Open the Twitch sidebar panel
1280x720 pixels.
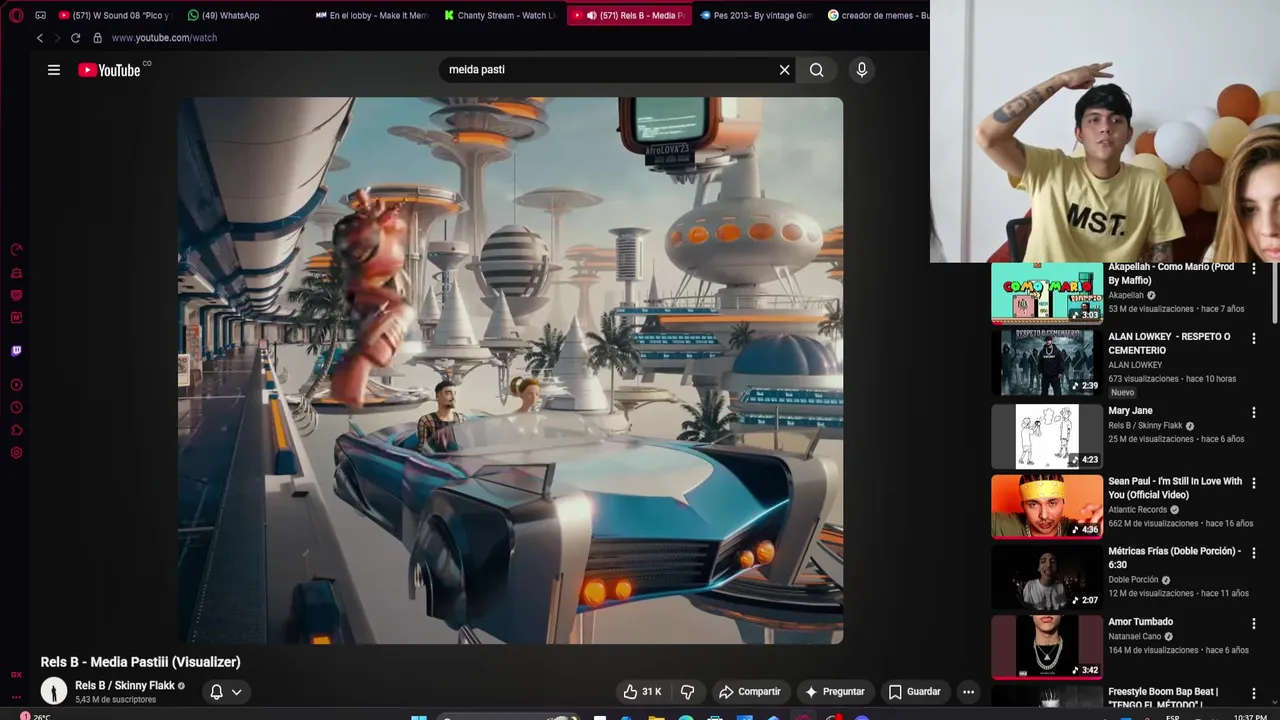click(x=16, y=351)
